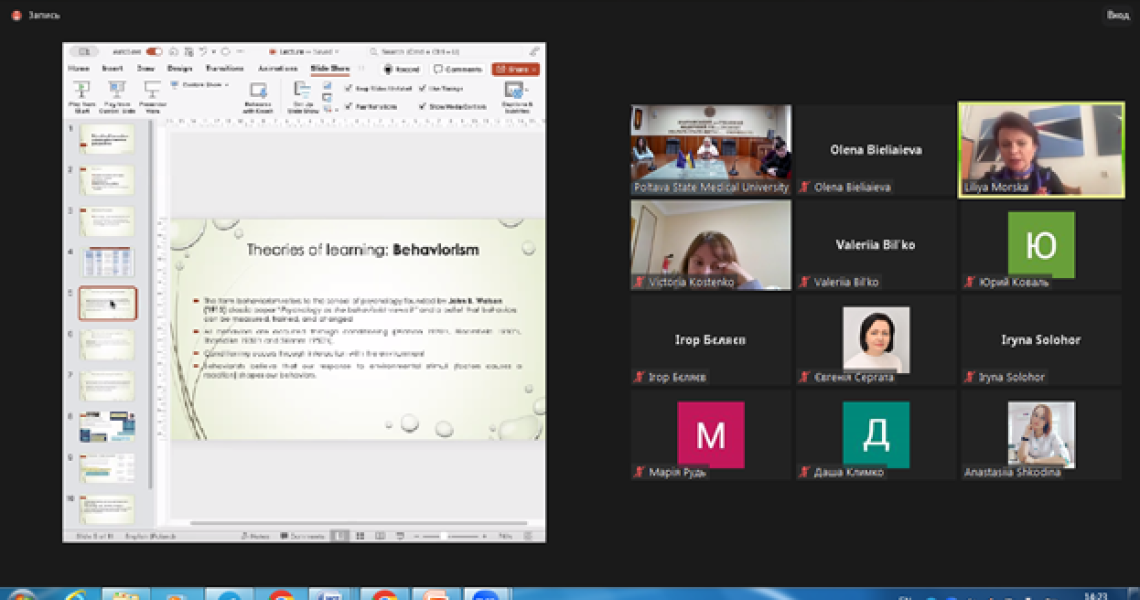Open Word from the taskbar
The height and width of the screenshot is (600, 1140).
pos(329,595)
